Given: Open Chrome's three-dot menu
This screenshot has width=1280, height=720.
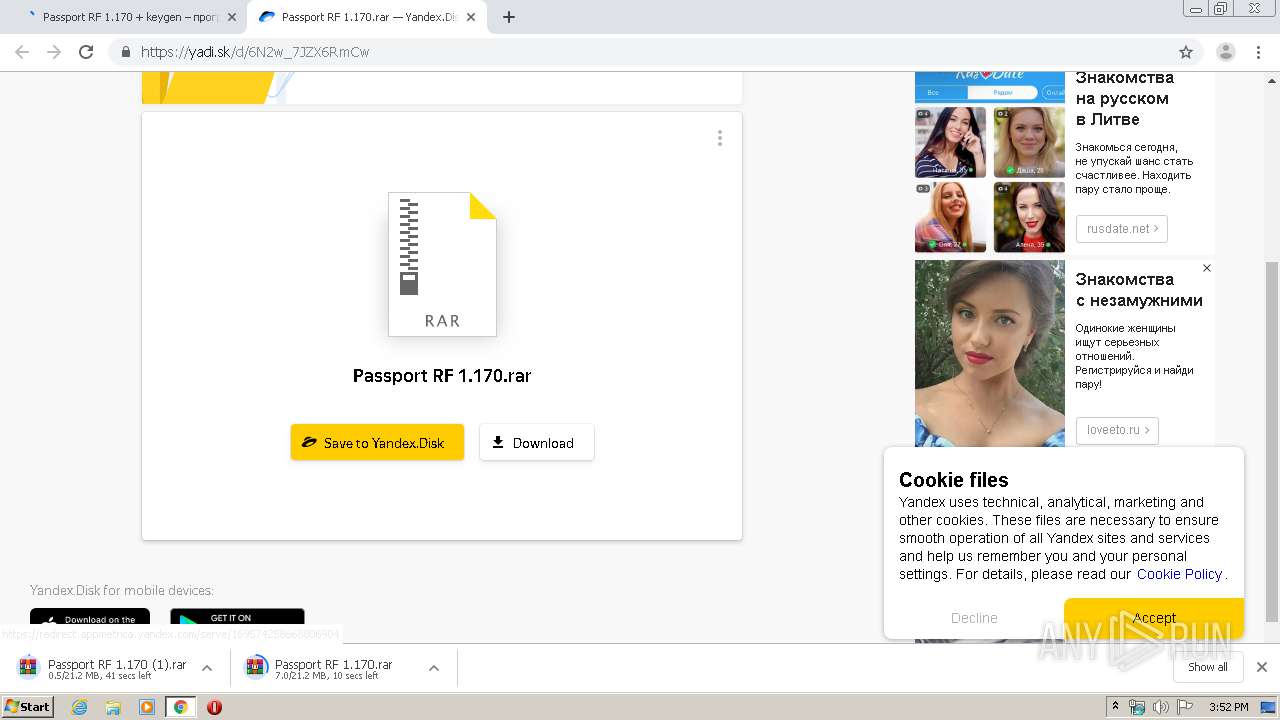Looking at the screenshot, I should pyautogui.click(x=1259, y=52).
